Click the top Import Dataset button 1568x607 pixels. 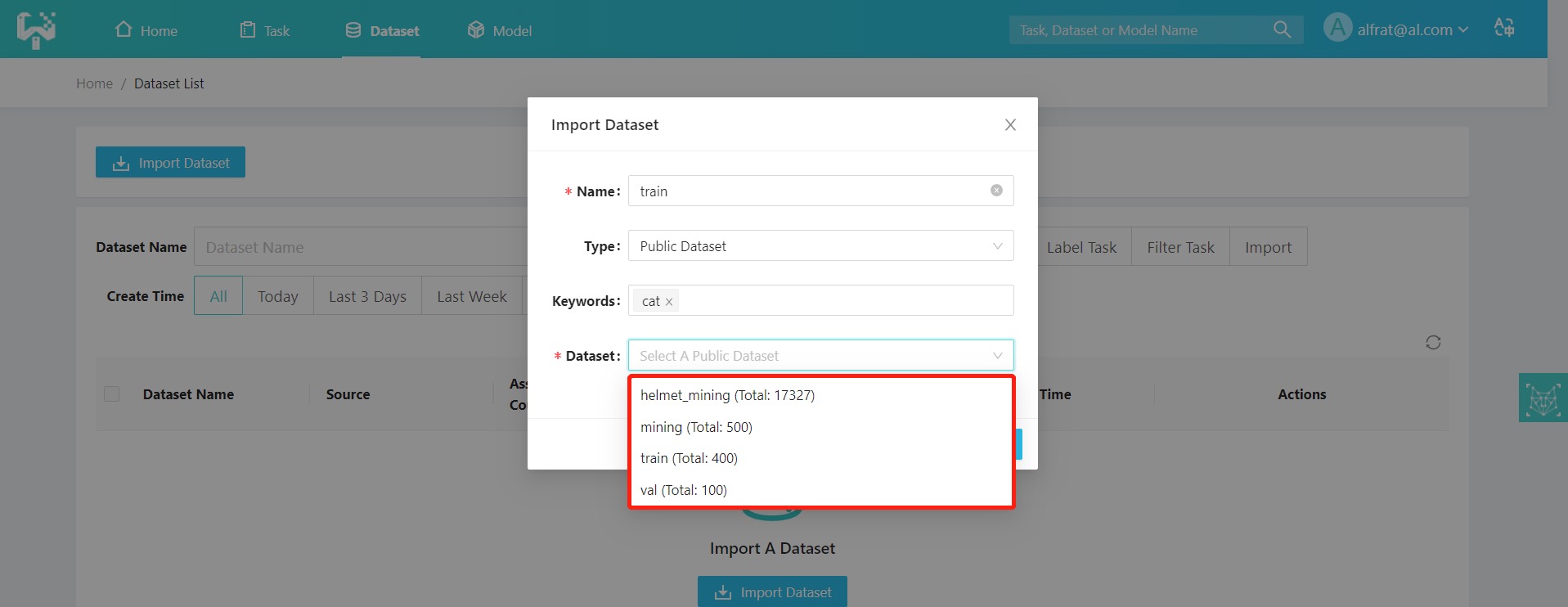point(170,163)
